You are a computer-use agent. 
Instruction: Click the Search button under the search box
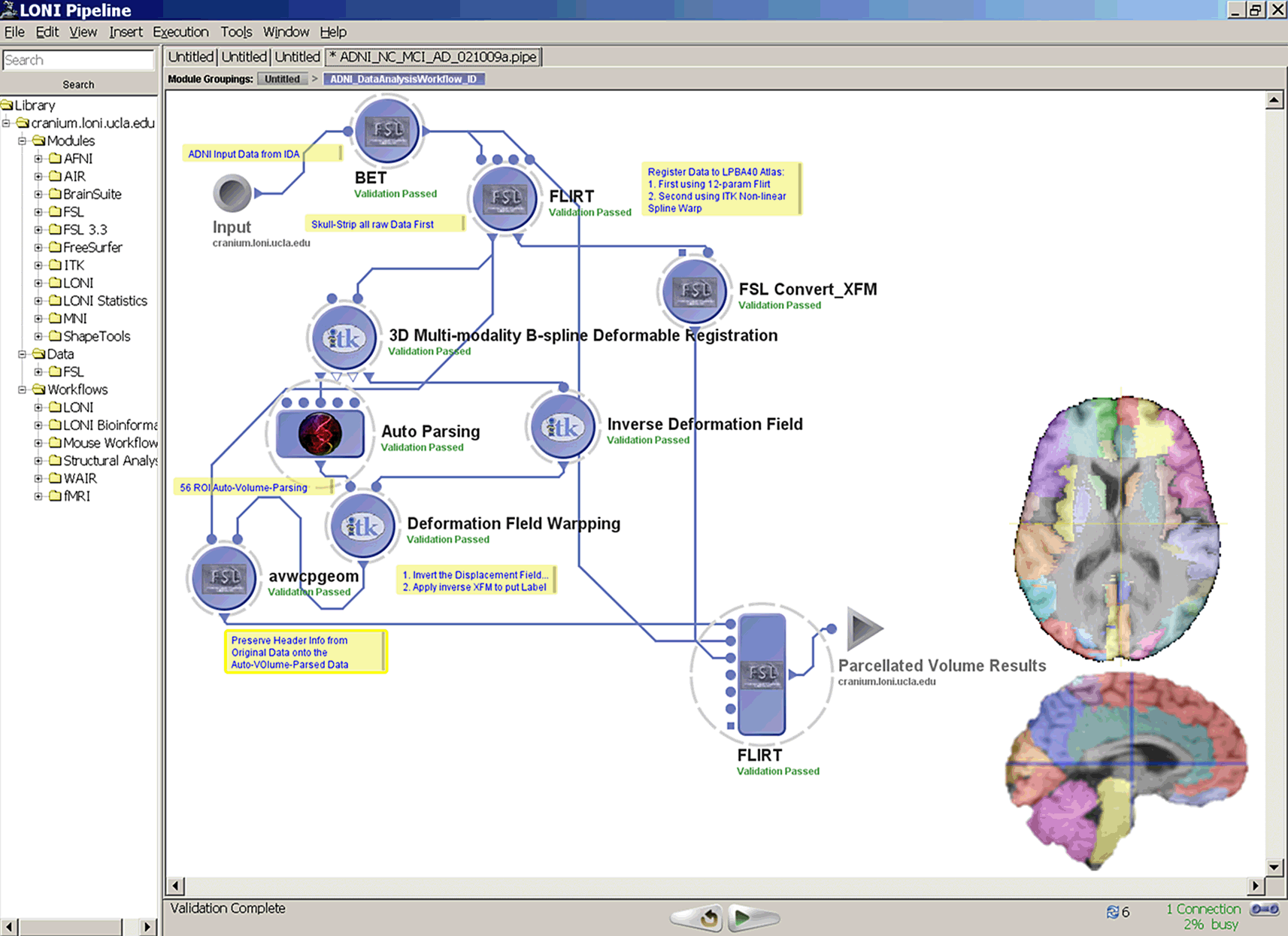point(78,84)
